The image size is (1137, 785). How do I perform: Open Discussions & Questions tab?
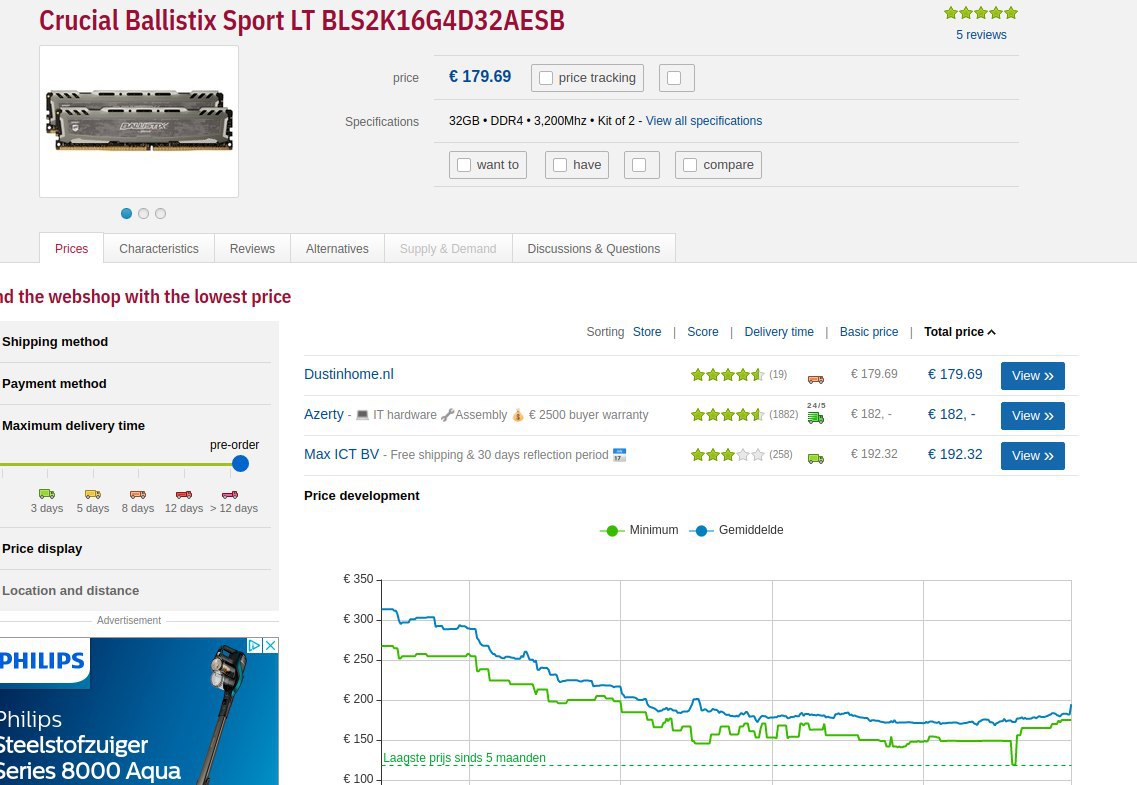[x=594, y=248]
